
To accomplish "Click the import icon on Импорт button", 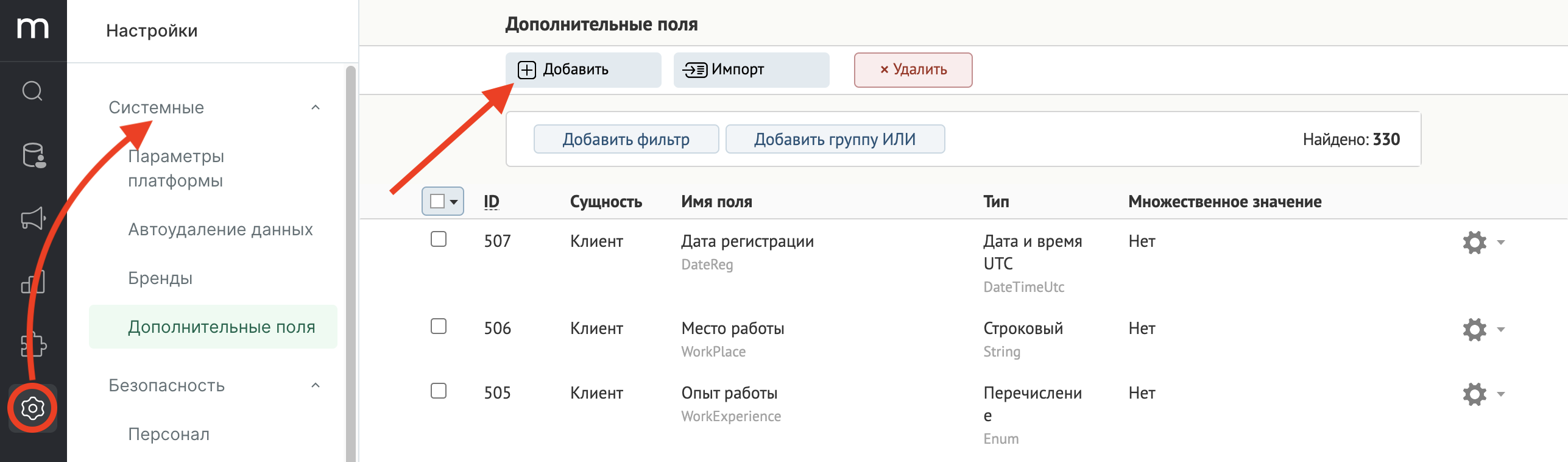I will 695,70.
